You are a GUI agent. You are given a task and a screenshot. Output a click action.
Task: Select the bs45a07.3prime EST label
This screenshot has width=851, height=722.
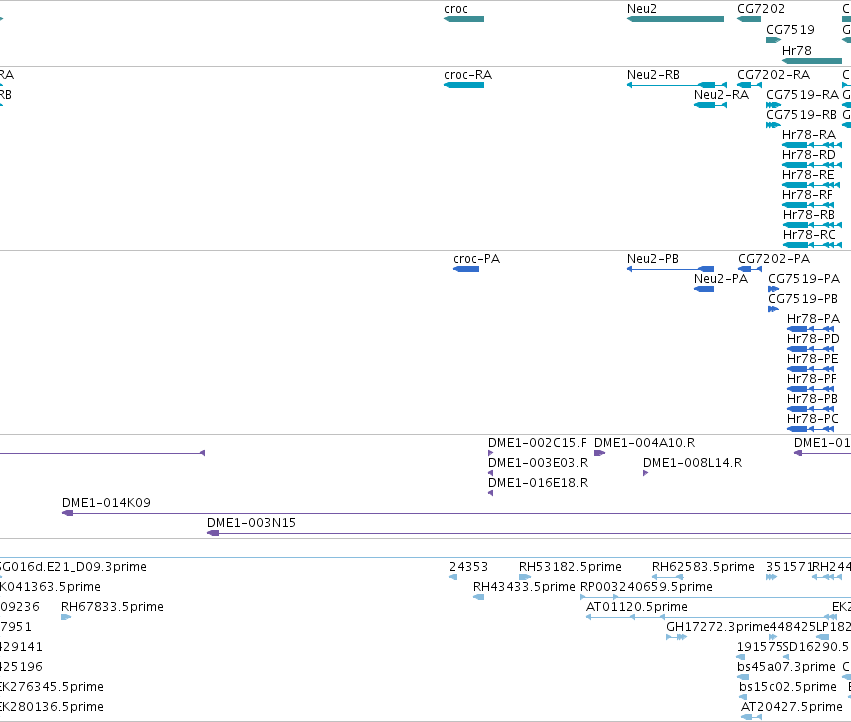point(786,667)
